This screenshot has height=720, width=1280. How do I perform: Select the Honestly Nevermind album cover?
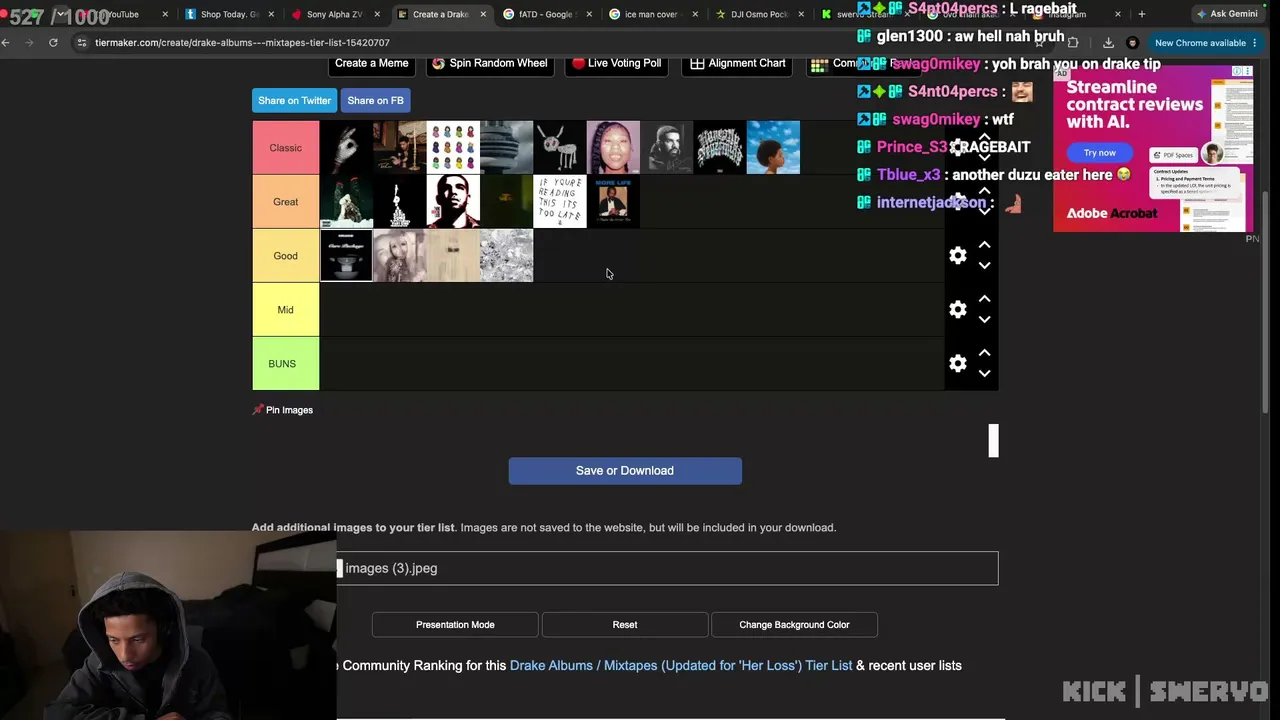pyautogui.click(x=720, y=148)
